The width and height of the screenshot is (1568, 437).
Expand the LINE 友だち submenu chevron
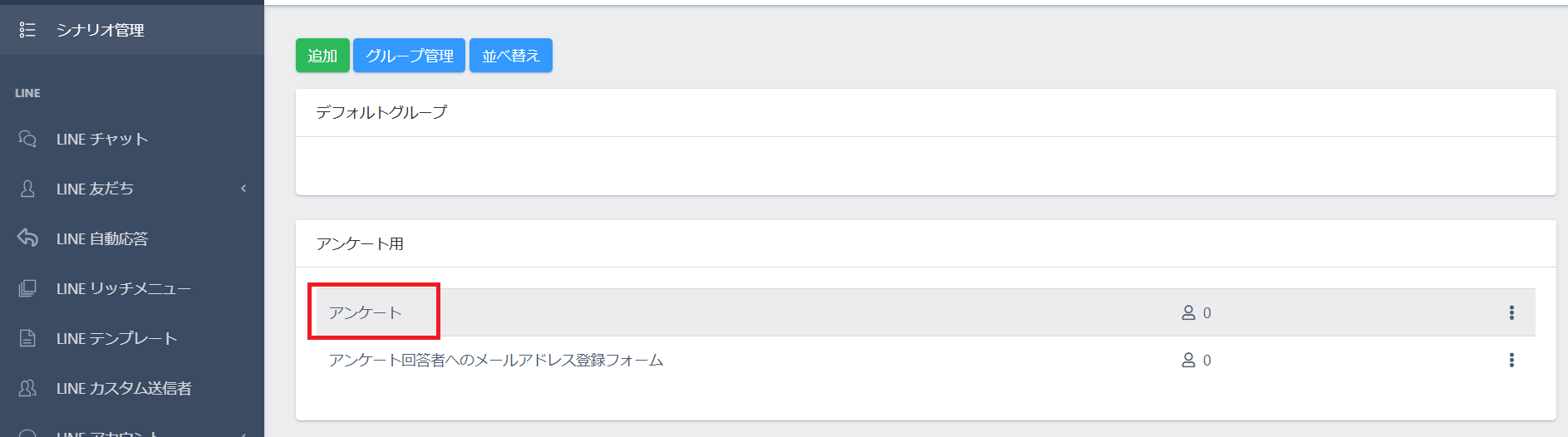pos(243,189)
